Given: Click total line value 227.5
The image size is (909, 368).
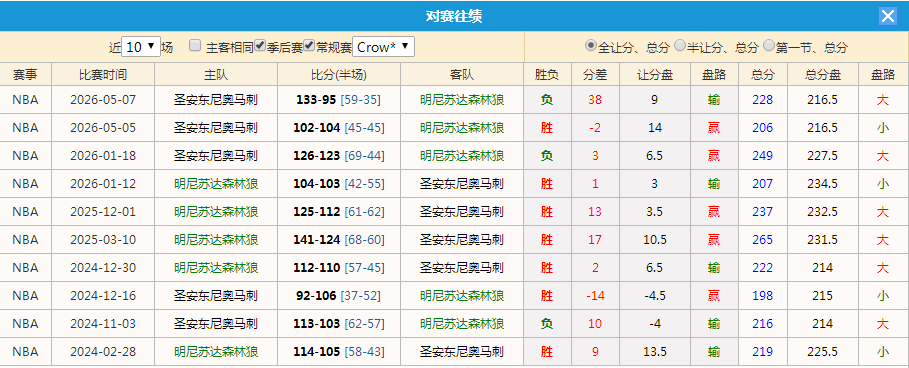Looking at the screenshot, I should [823, 156].
